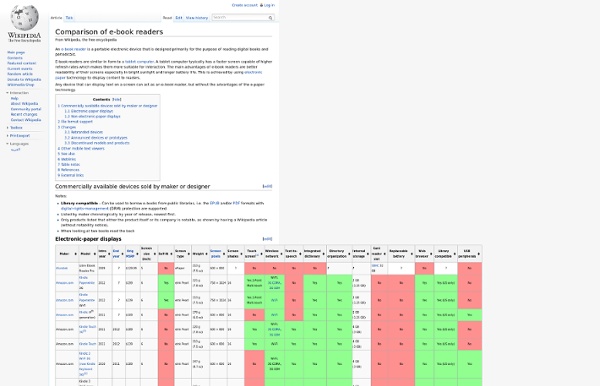Jump to 'File format support' contents entry
The image size is (600, 386).
pos(75,122)
